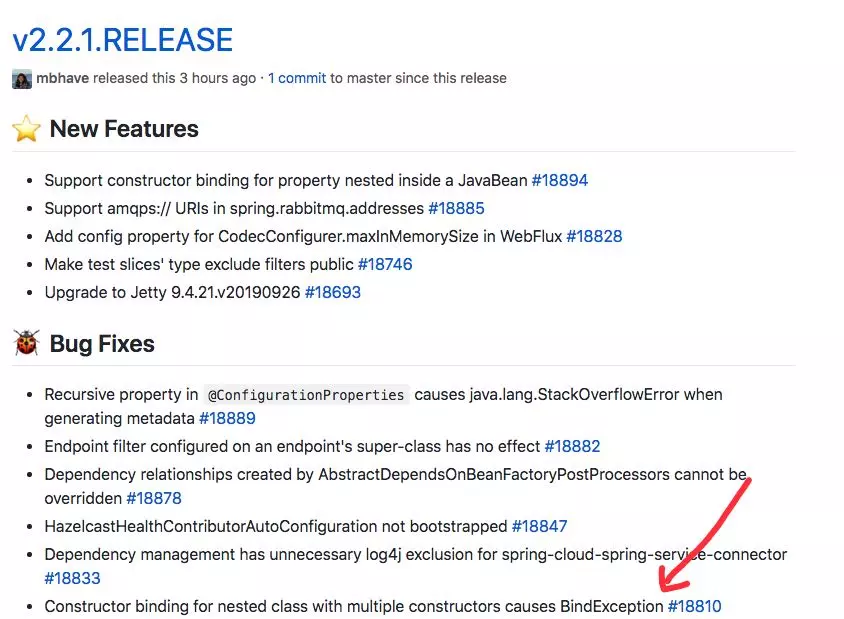Open the v2.2.1.RELEASE release title link
The image size is (844, 619).
(122, 40)
